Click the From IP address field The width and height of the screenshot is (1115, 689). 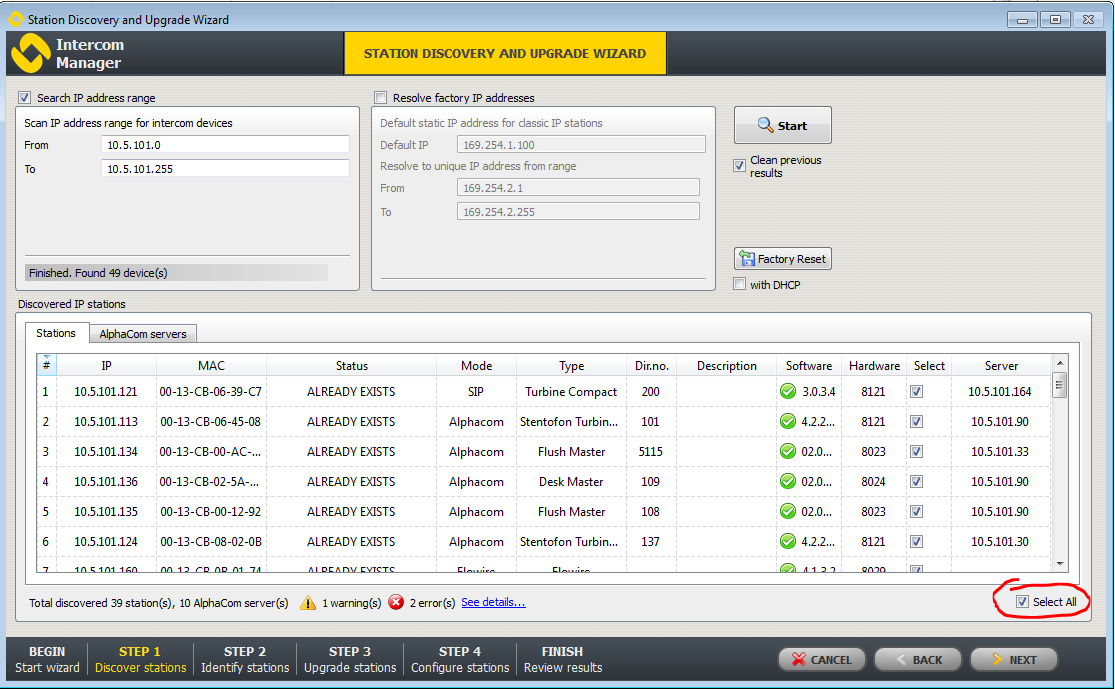(x=225, y=145)
